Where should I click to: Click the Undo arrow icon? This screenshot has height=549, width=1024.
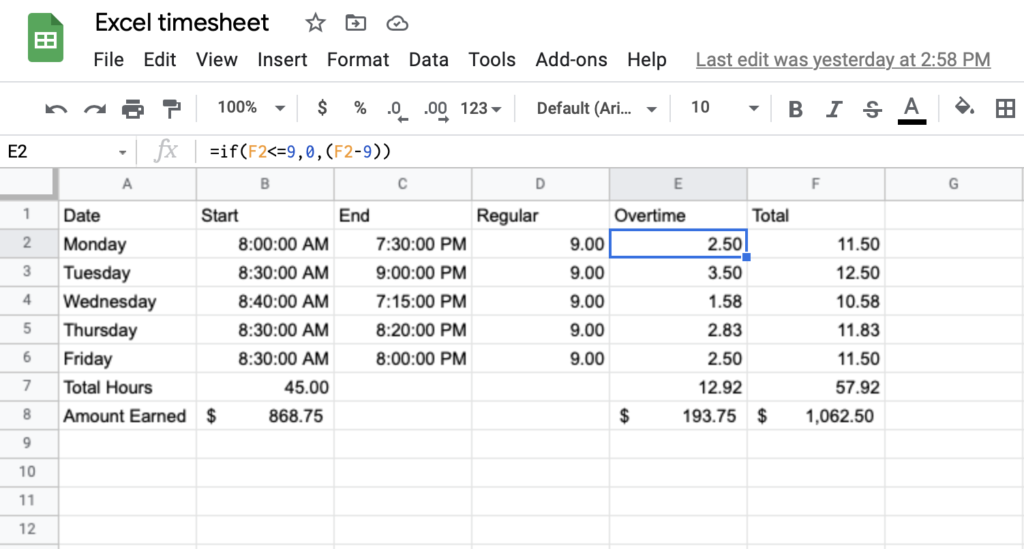point(56,108)
